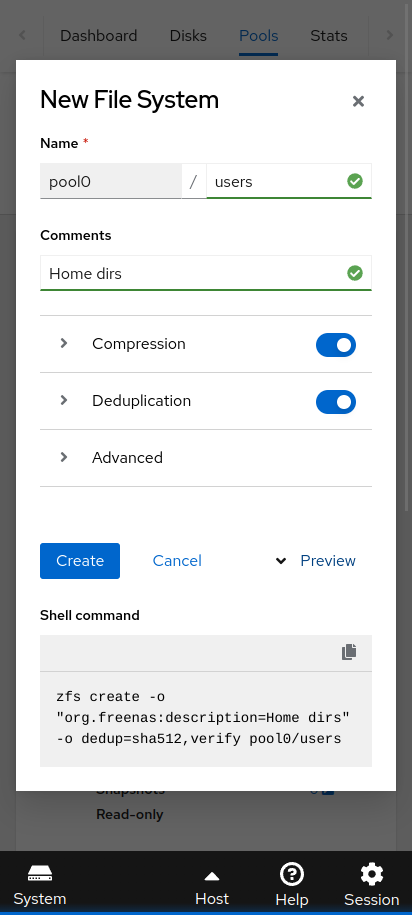The height and width of the screenshot is (915, 412).
Task: Close the New File System dialog
Action: click(x=358, y=101)
